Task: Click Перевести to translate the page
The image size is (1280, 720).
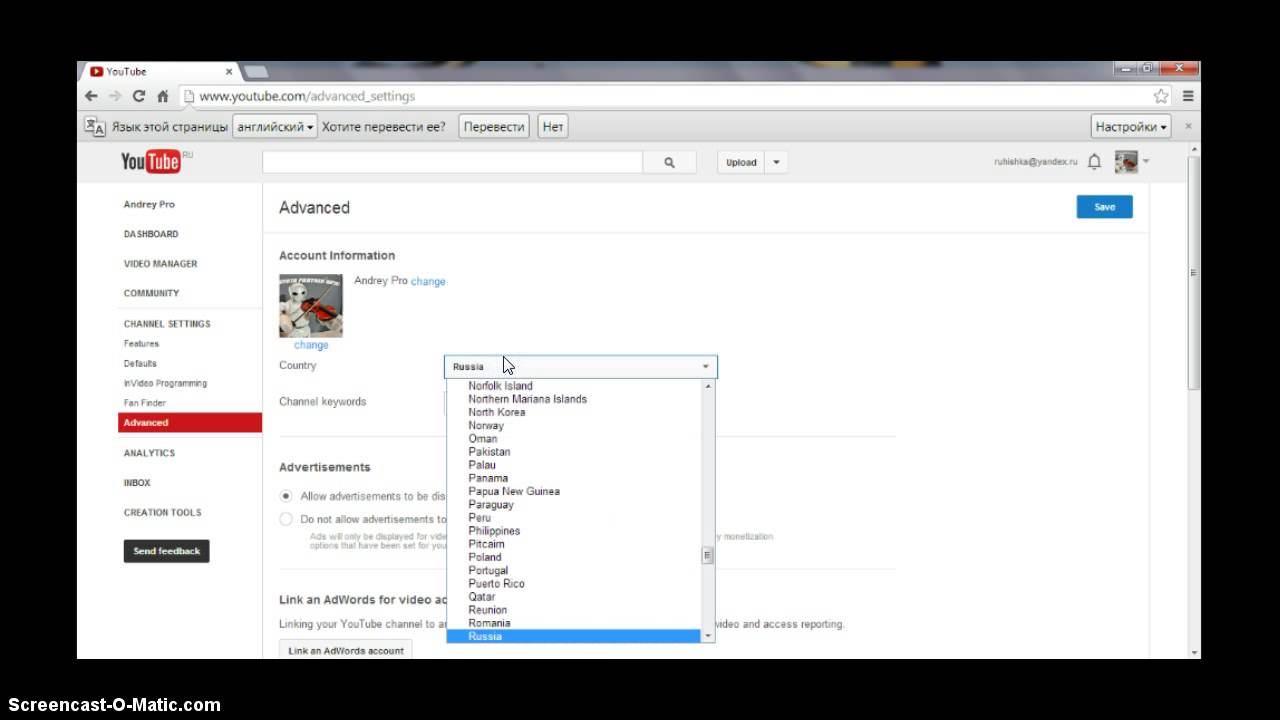Action: point(494,127)
